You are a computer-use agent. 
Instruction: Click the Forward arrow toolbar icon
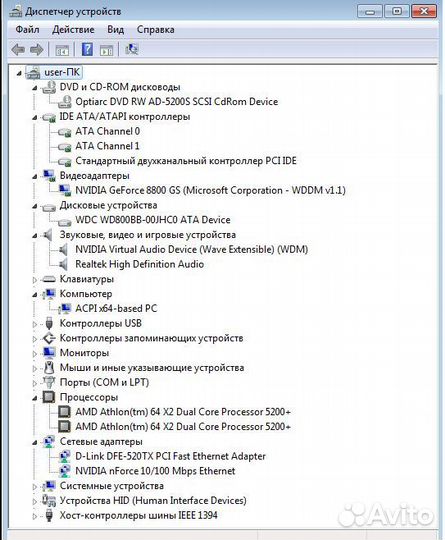37,50
